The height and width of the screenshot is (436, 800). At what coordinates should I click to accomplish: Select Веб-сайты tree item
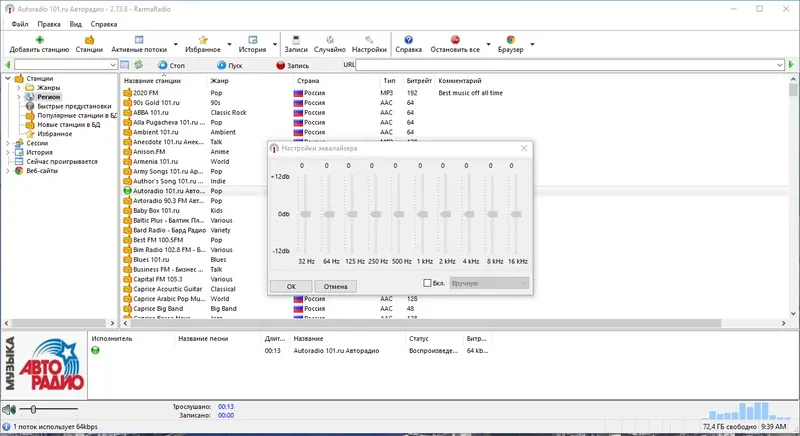42,170
